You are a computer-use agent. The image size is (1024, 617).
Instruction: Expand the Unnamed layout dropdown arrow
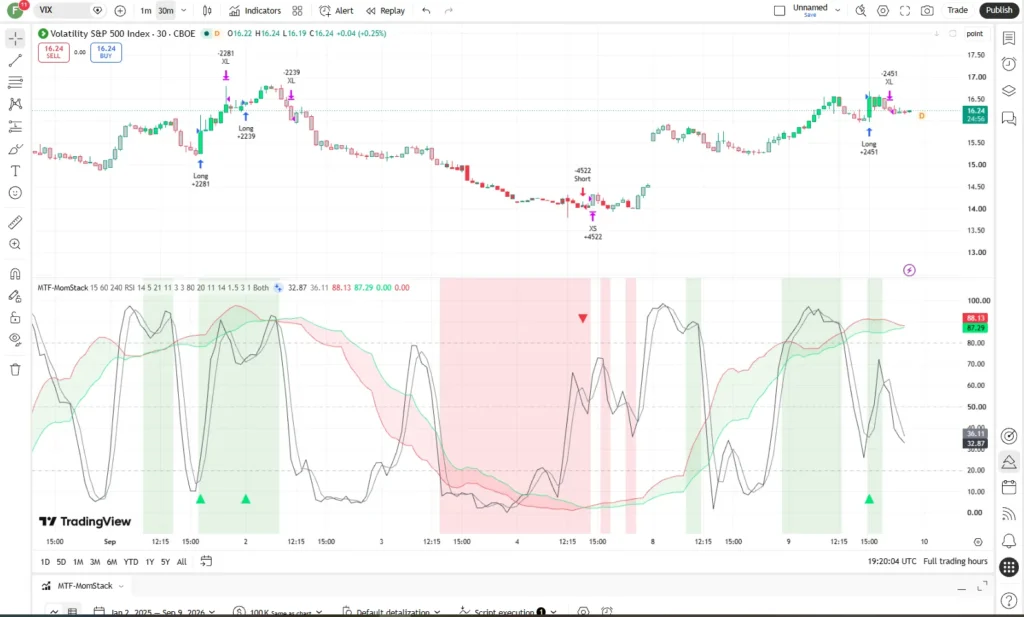837,10
